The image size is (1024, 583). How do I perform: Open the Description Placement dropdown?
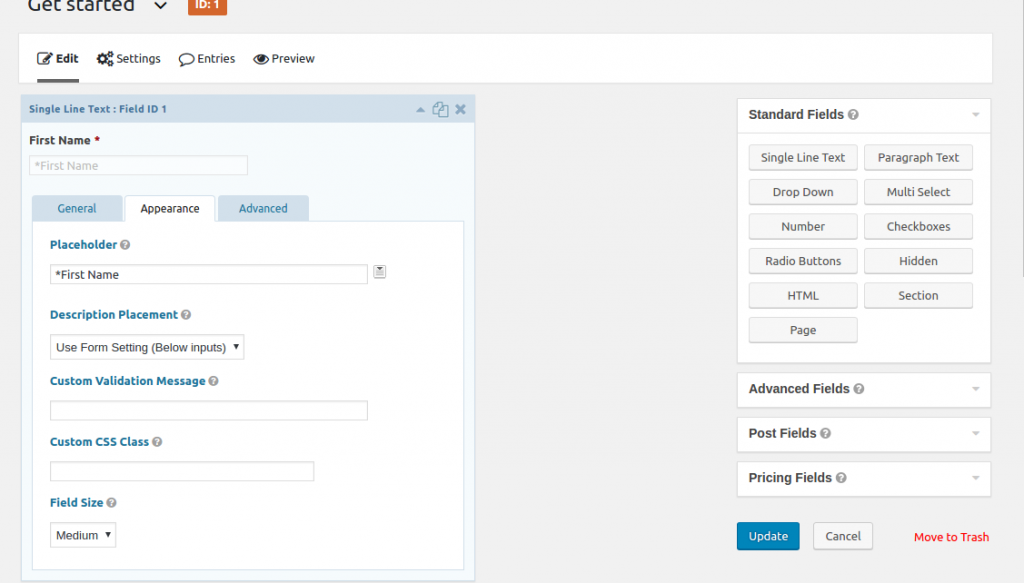(147, 347)
